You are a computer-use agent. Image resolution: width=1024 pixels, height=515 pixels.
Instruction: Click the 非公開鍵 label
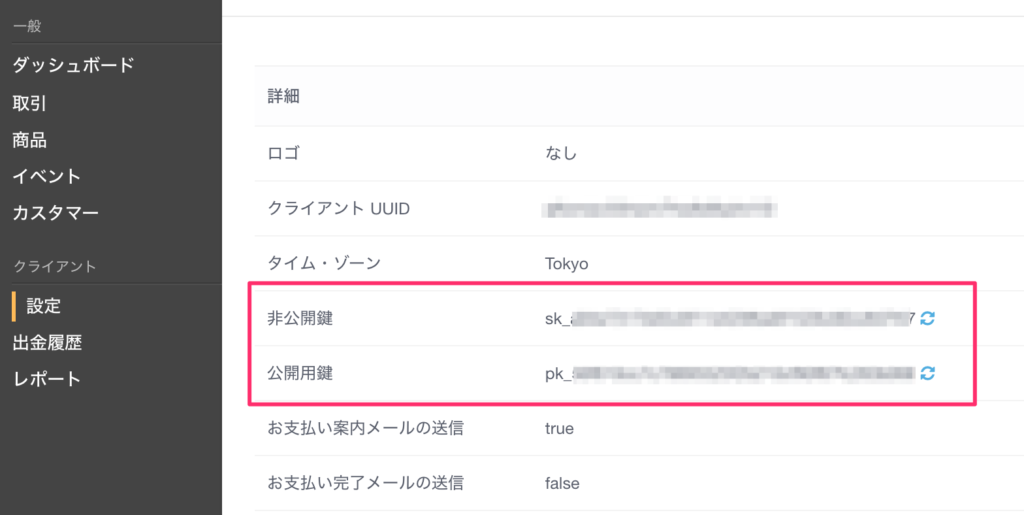[x=300, y=319]
